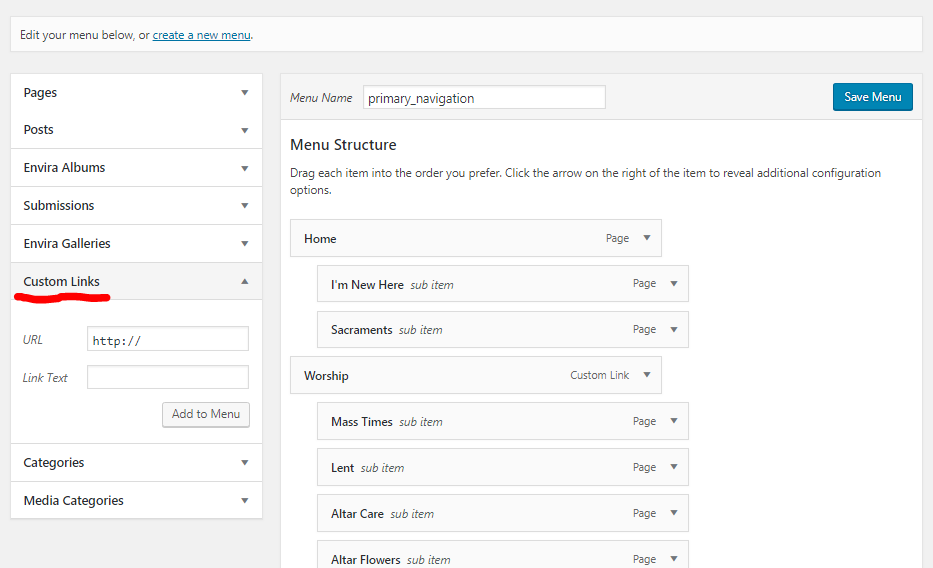Image resolution: width=933 pixels, height=568 pixels.
Task: Expand the Posts panel arrow
Action: pyautogui.click(x=244, y=130)
